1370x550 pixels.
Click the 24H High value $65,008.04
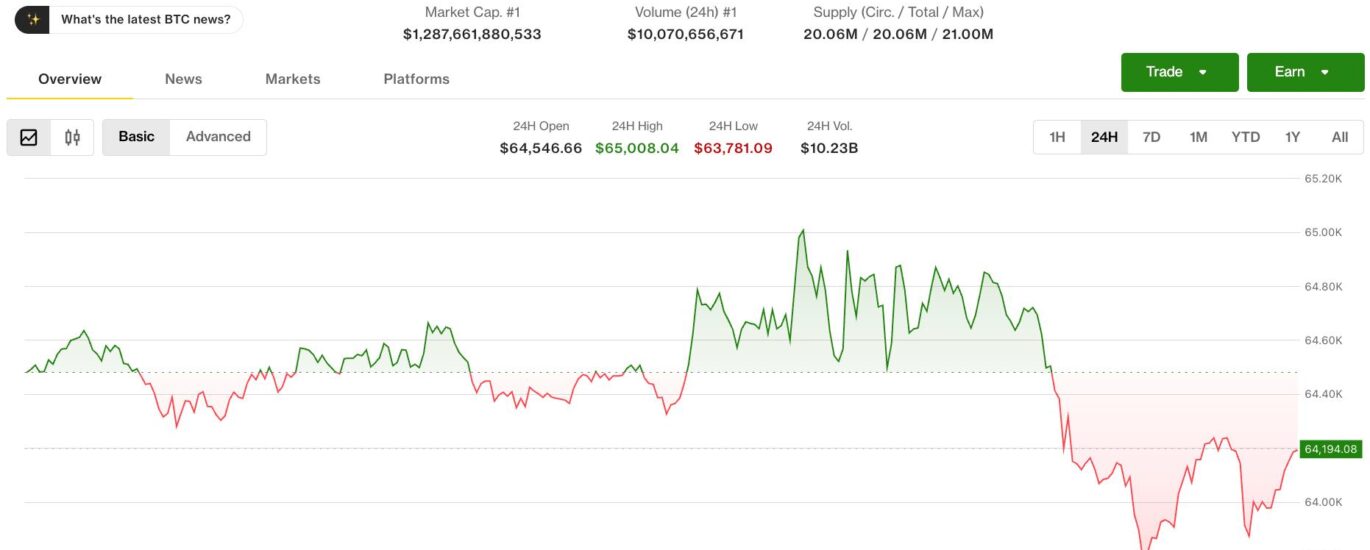tap(637, 148)
